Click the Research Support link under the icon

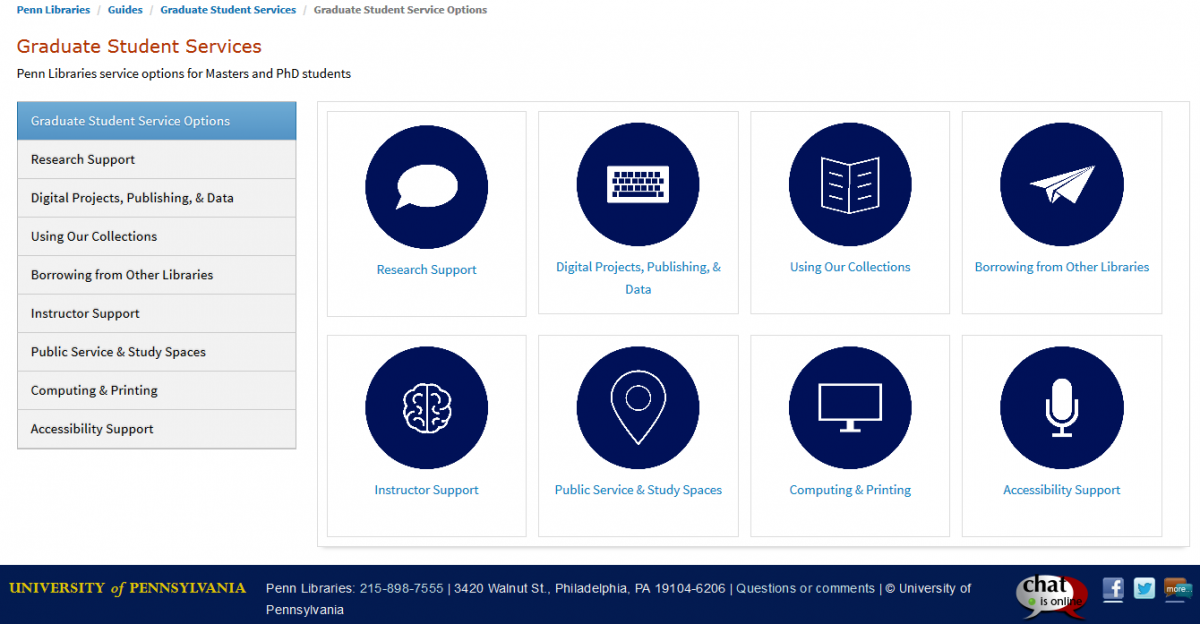427,270
